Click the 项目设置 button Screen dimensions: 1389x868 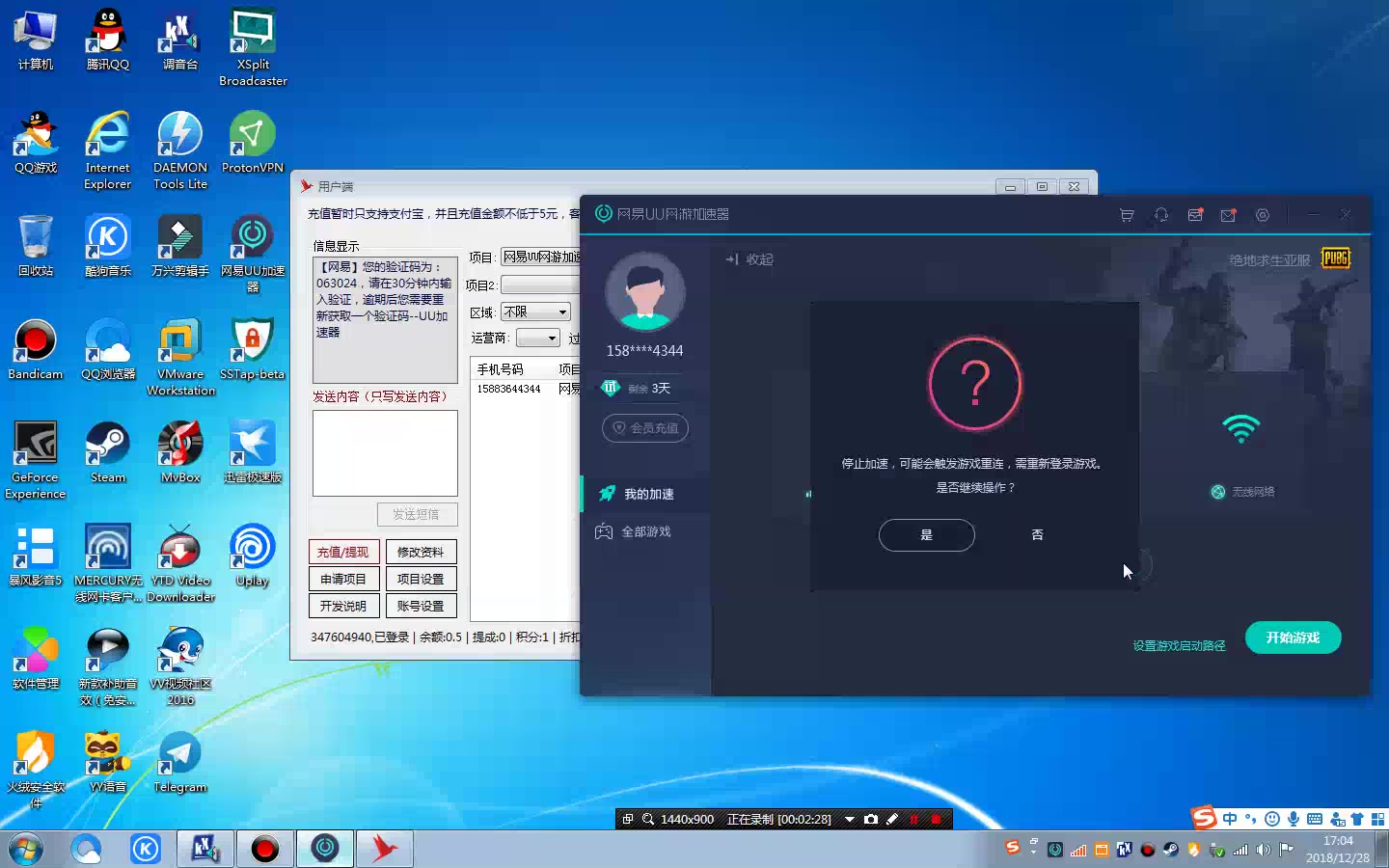pos(421,579)
